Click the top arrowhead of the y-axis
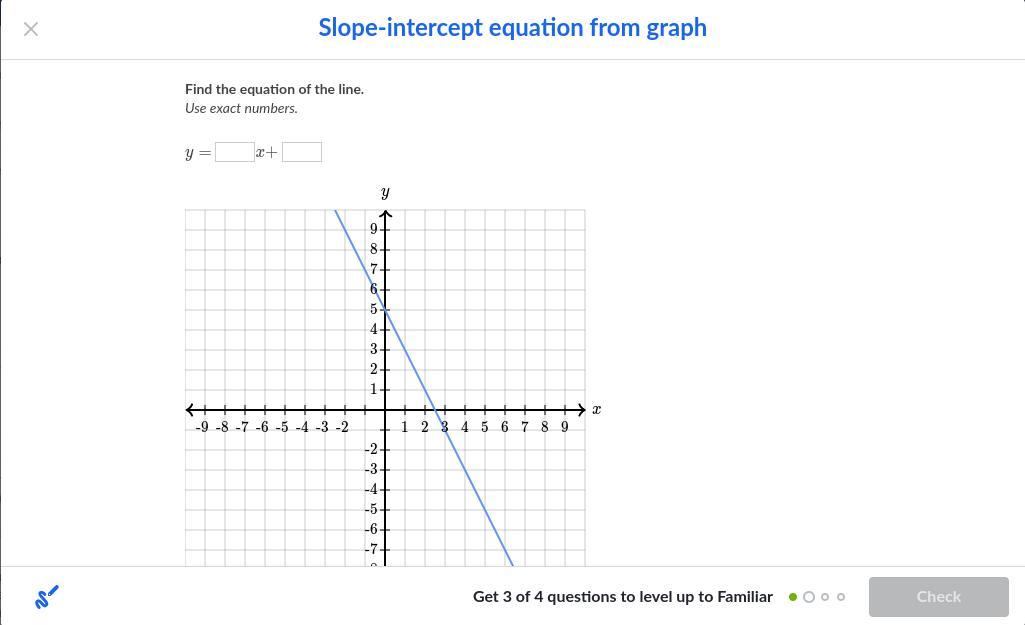Image resolution: width=1025 pixels, height=625 pixels. 385,214
